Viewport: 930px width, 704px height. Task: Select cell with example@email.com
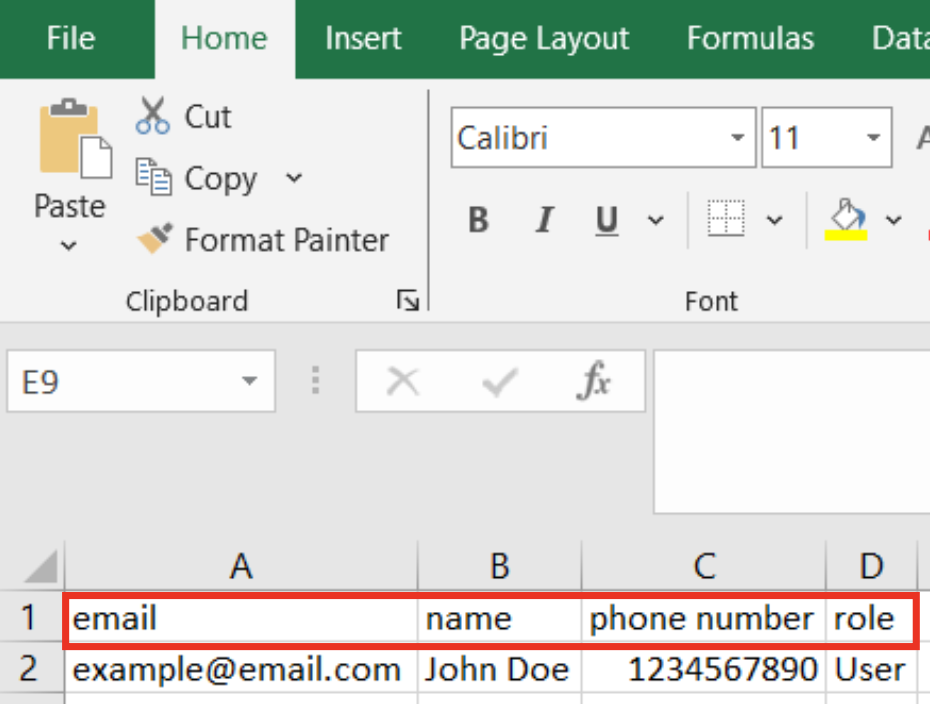pos(241,669)
